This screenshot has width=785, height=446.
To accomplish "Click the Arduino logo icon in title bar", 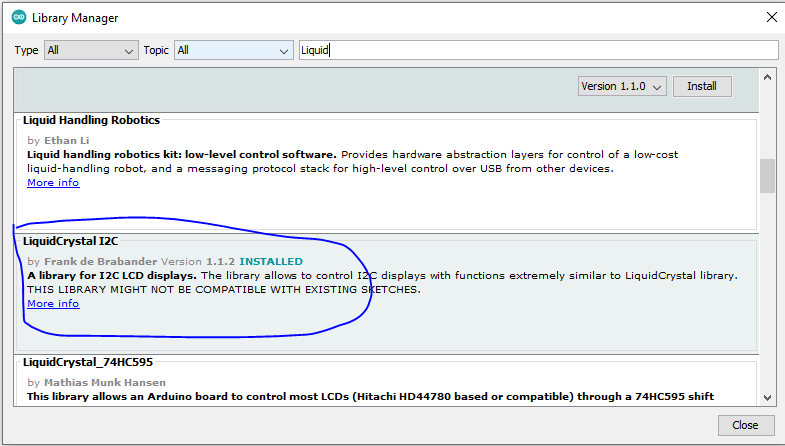I will click(19, 18).
